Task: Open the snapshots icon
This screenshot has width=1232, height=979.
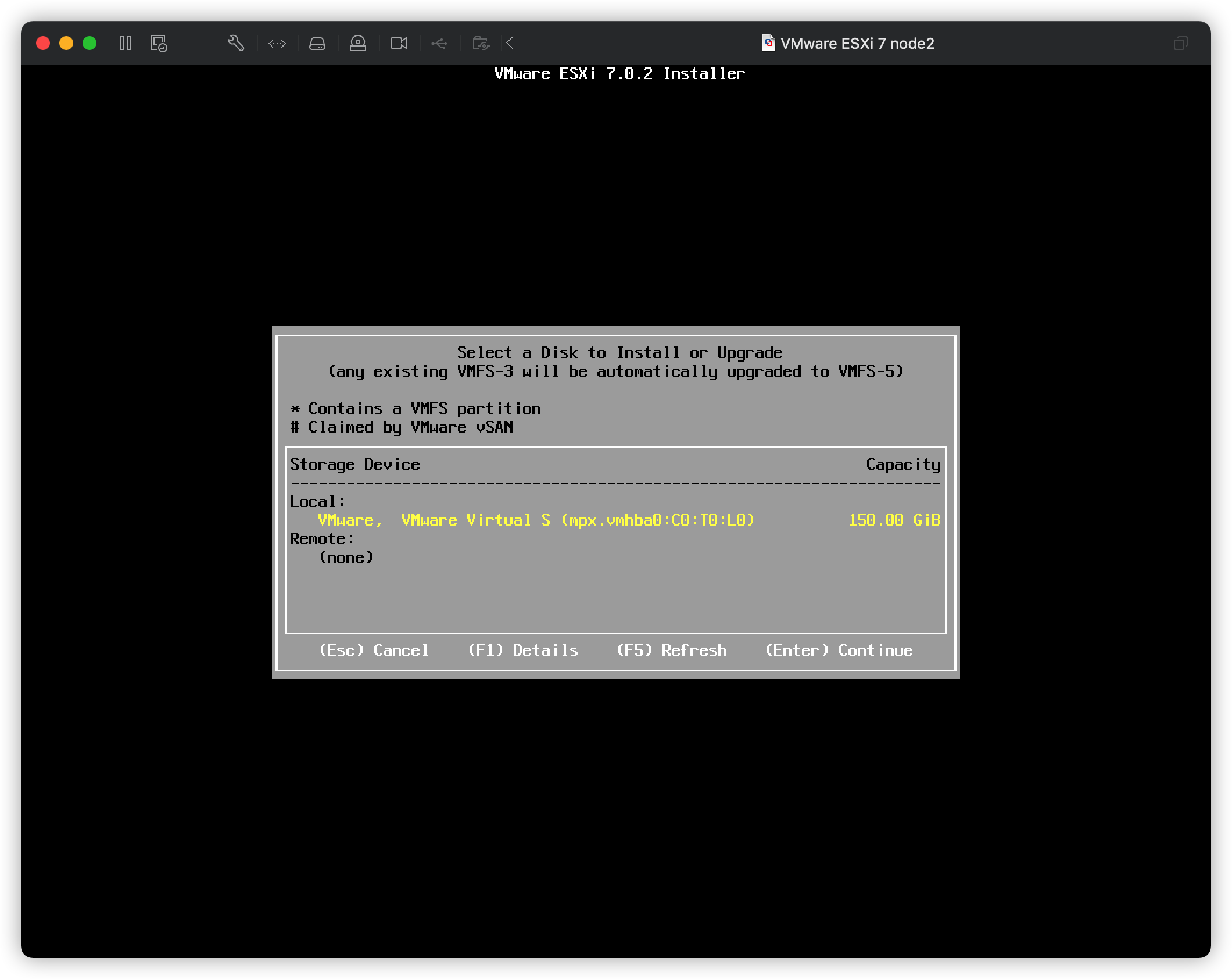Action: click(x=159, y=43)
